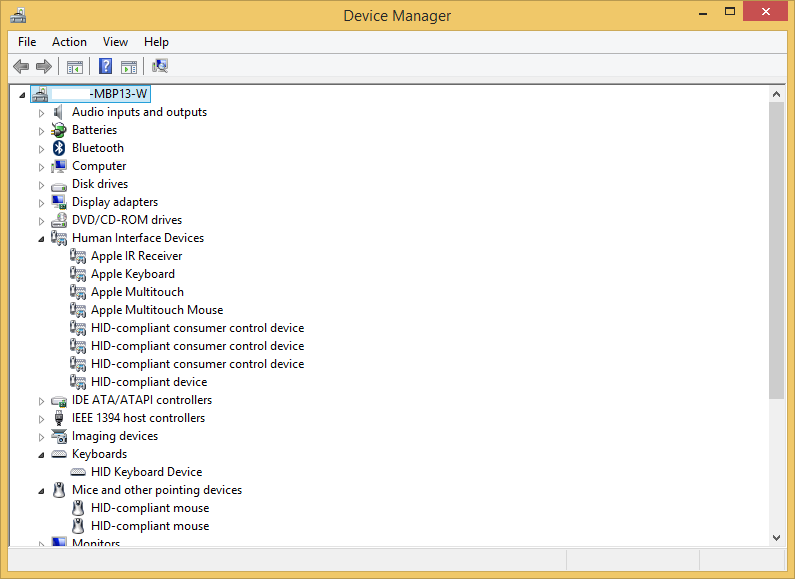Click the scrollbar up arrow
Screen dimensions: 795x579
coord(776,94)
